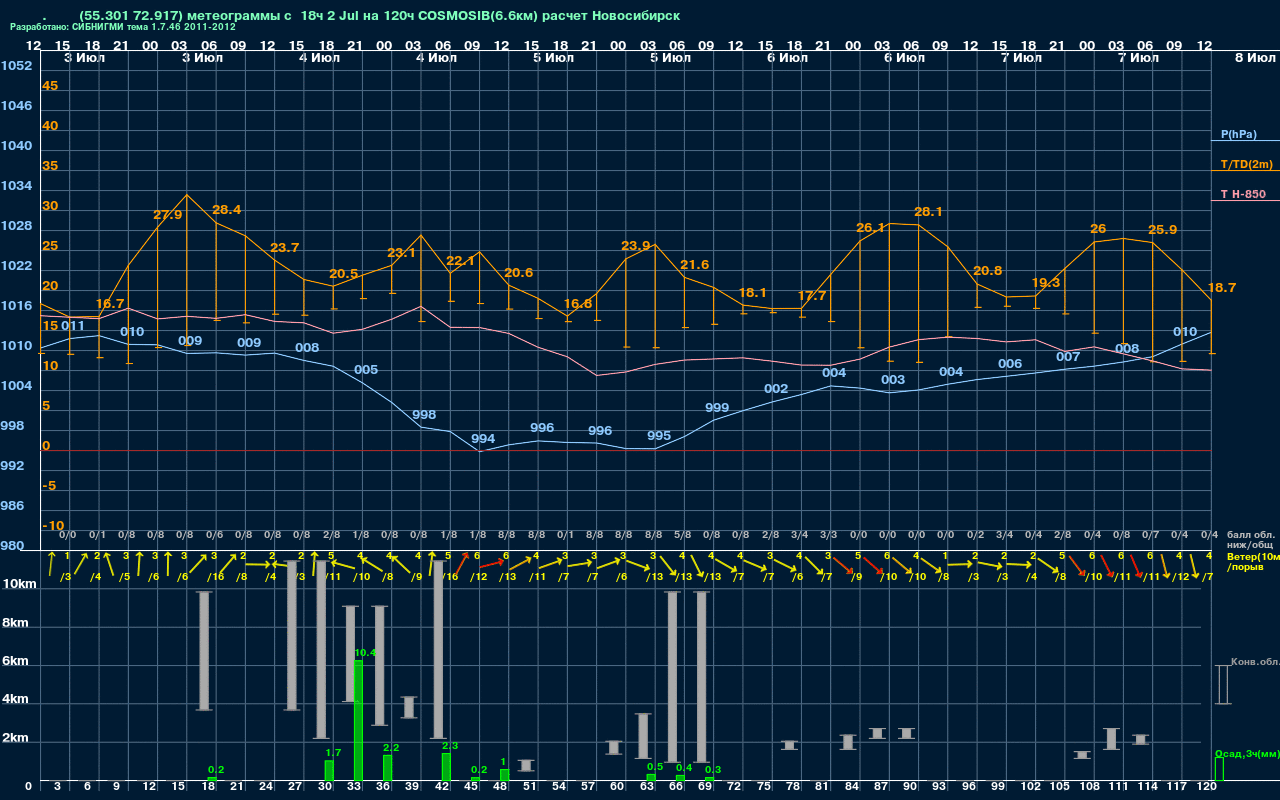Screen dimensions: 1280x800
Task: Click the 0.3 precipitation amount label
Action: [x=713, y=770]
